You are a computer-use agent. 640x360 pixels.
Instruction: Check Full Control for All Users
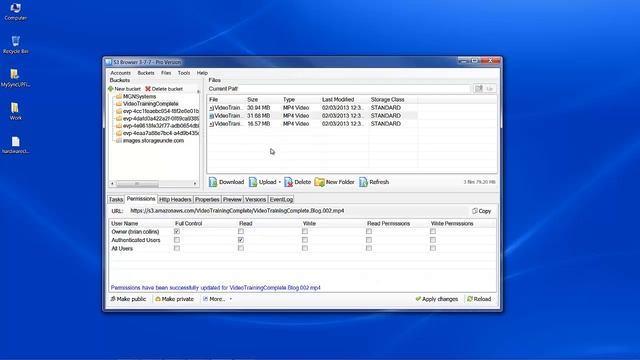[177, 248]
